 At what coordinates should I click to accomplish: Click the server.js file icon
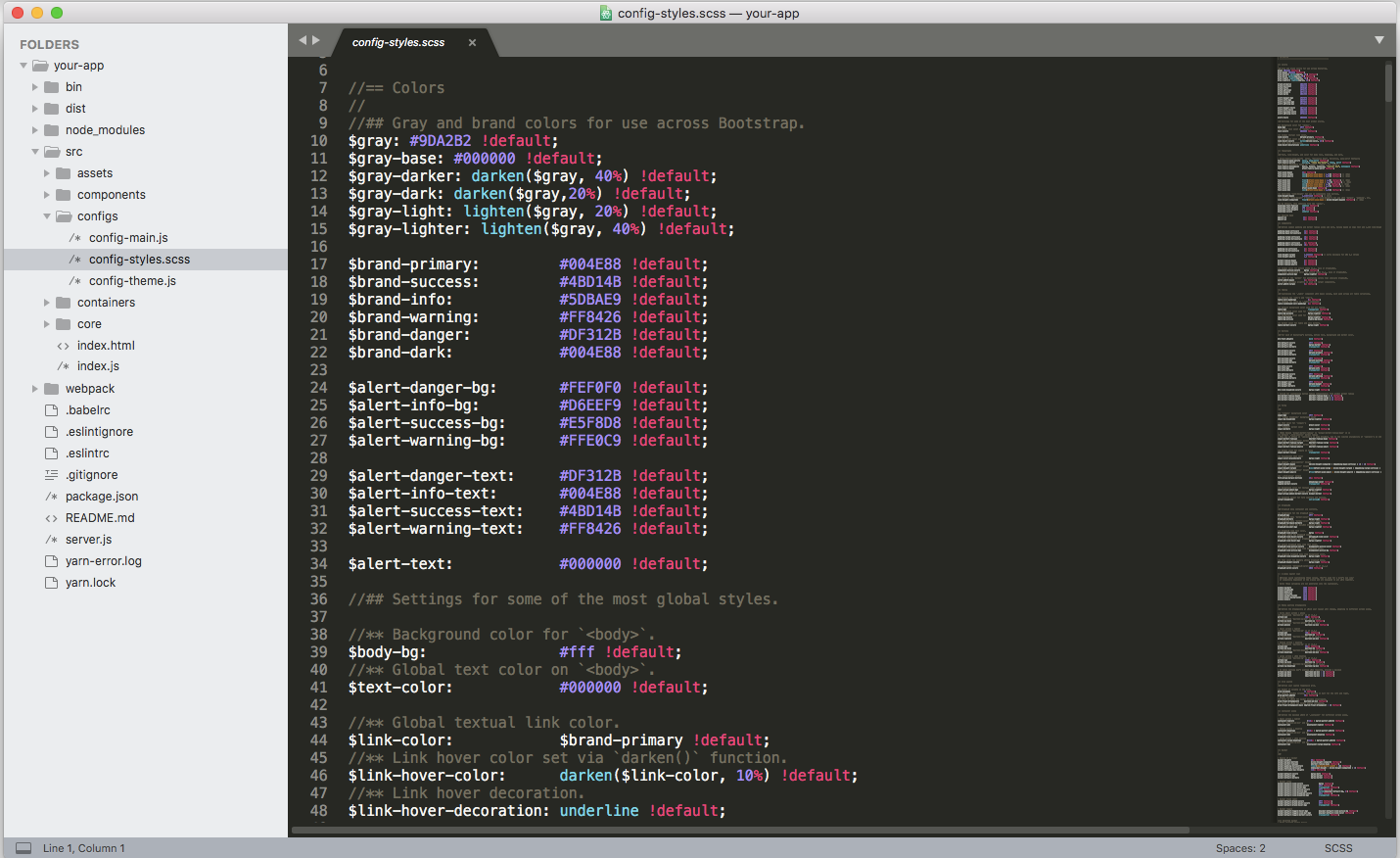point(52,539)
